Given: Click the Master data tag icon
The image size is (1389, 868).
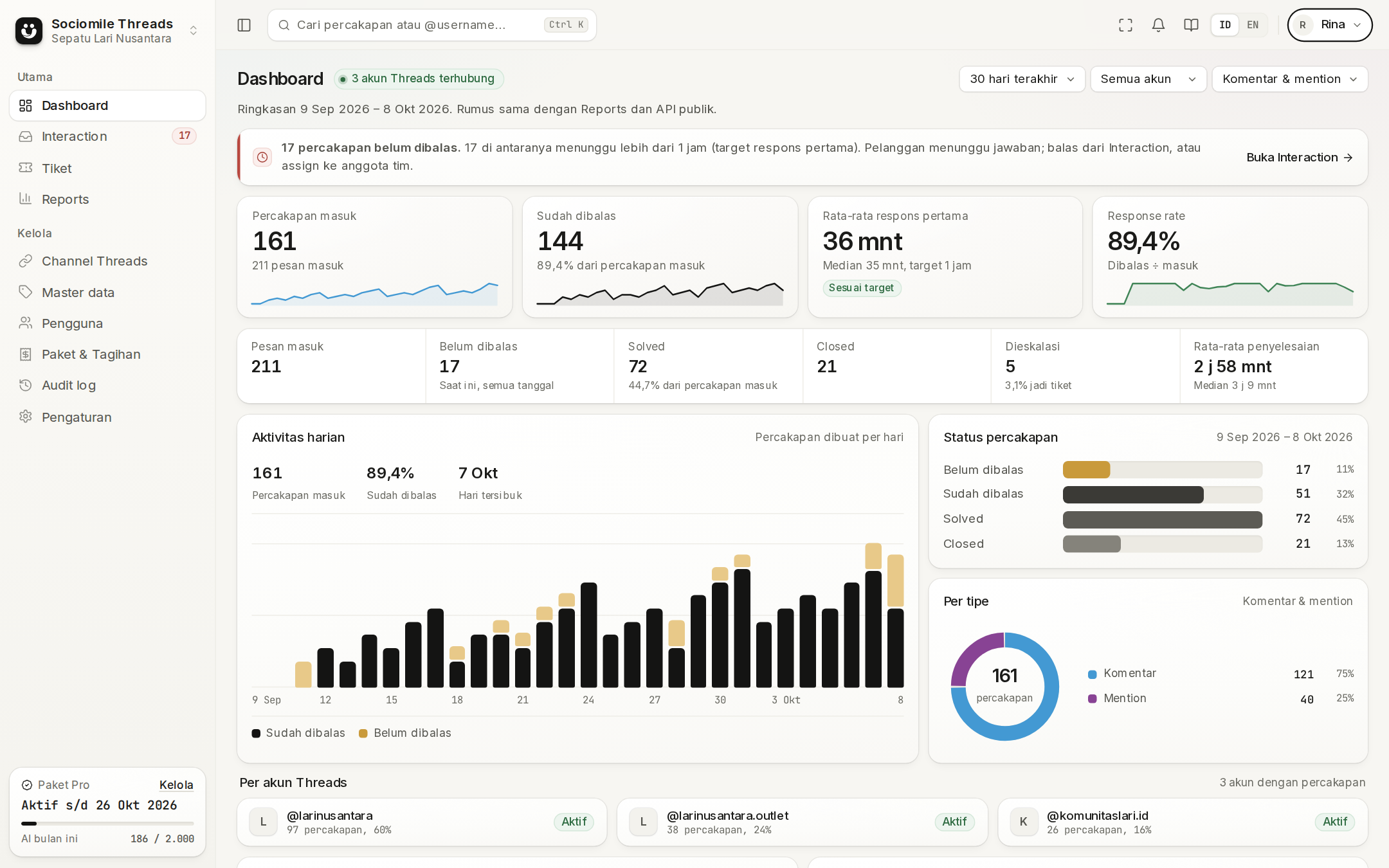Looking at the screenshot, I should 26,292.
